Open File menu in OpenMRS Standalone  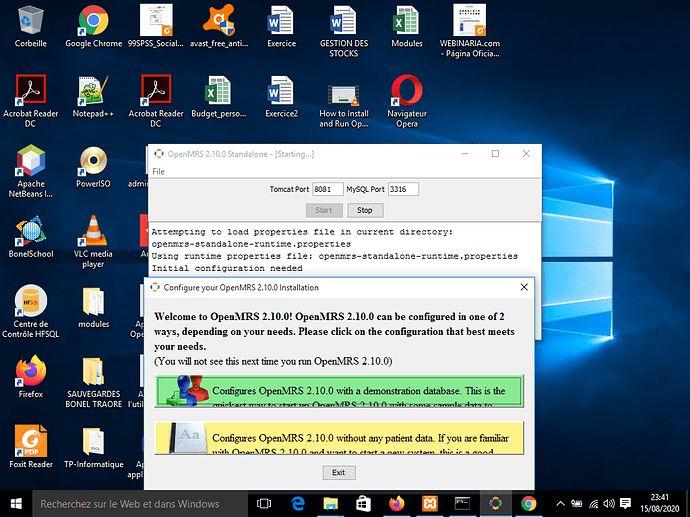[x=158, y=172]
